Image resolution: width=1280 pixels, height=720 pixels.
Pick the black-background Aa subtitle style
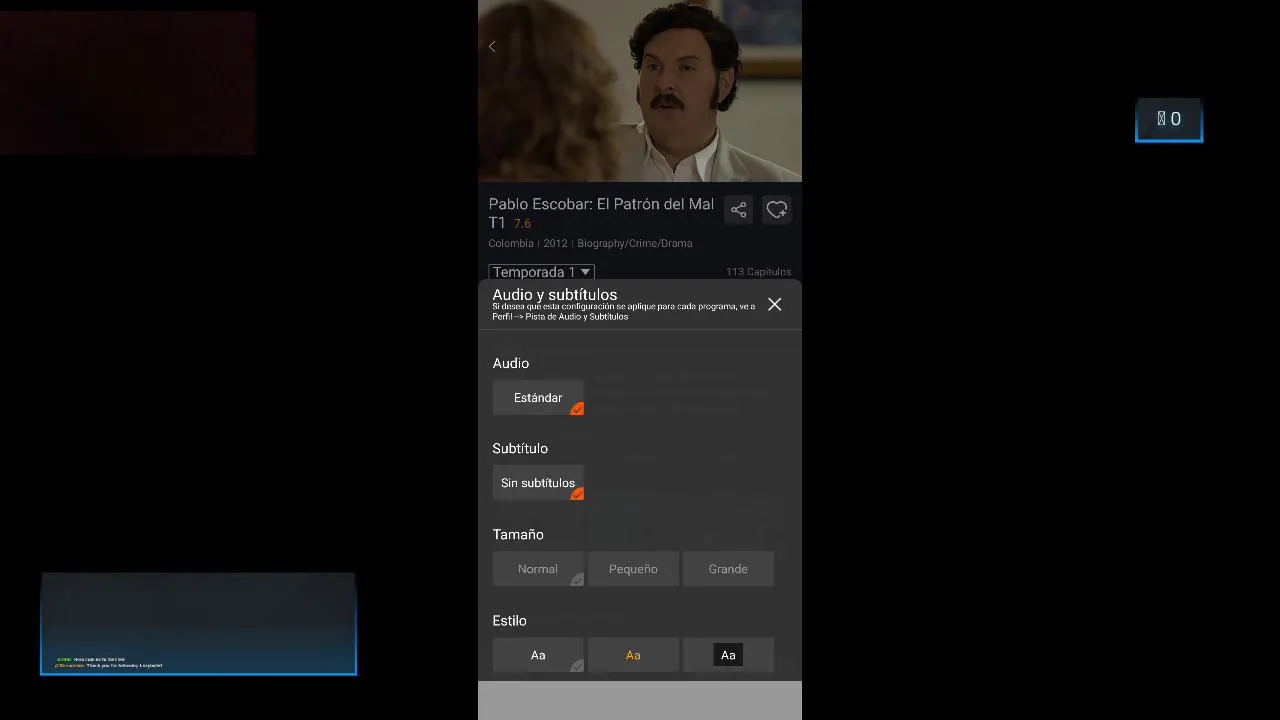point(728,655)
